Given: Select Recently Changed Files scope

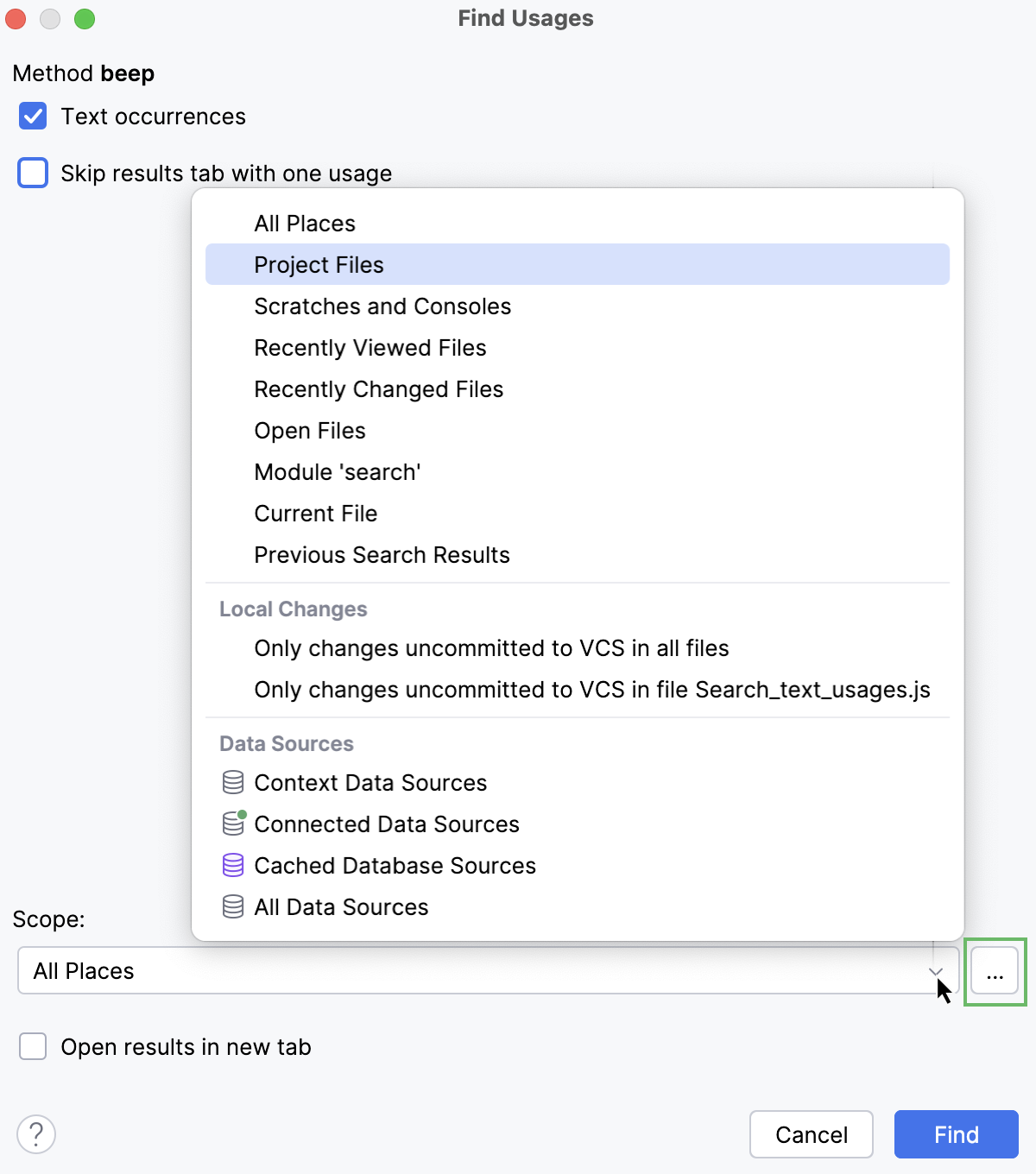Looking at the screenshot, I should pyautogui.click(x=378, y=388).
